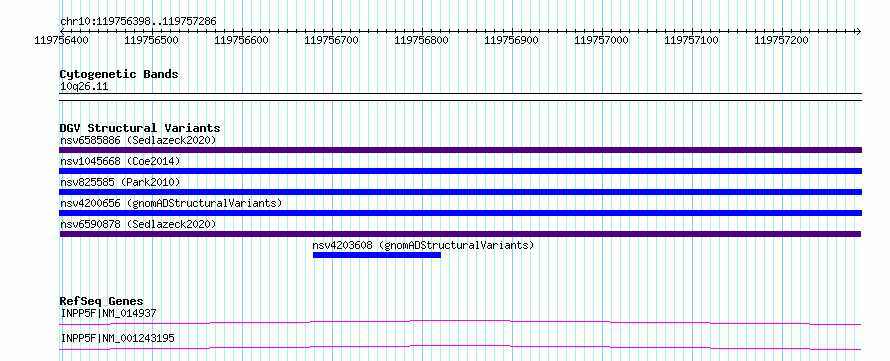Click ruler coordinate 119756400
This screenshot has height=361, width=890.
tap(61, 40)
